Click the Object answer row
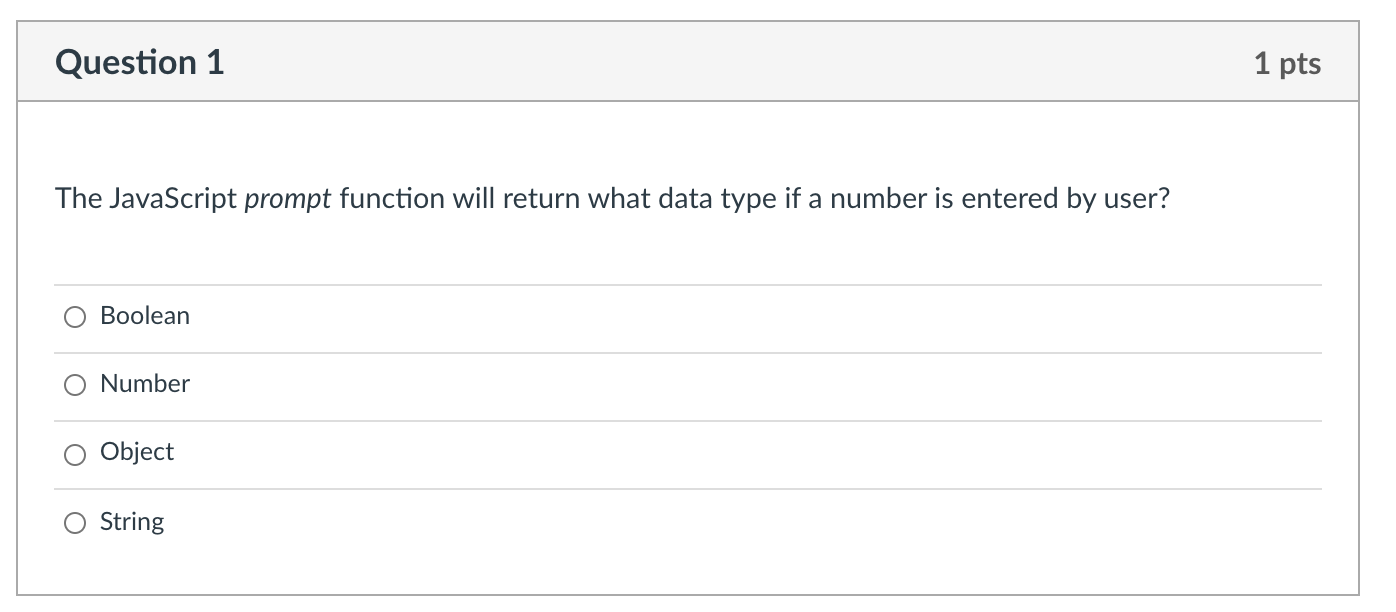The image size is (1396, 612). pyautogui.click(x=600, y=452)
